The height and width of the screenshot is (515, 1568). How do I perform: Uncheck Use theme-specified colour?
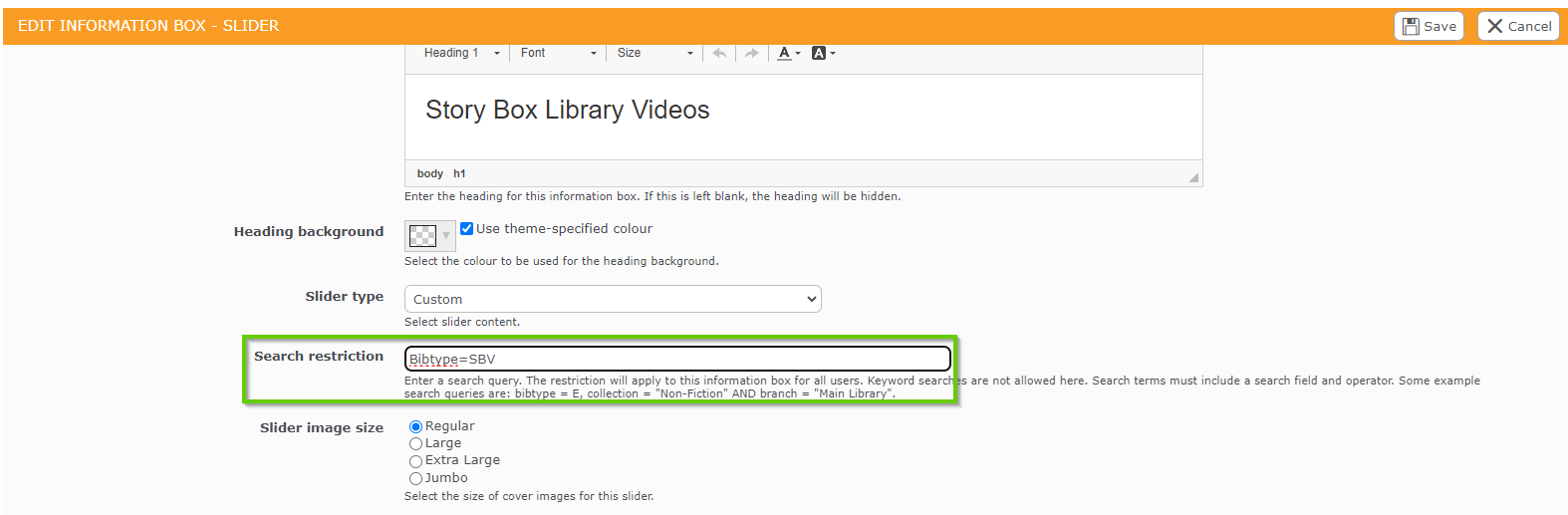(x=466, y=229)
